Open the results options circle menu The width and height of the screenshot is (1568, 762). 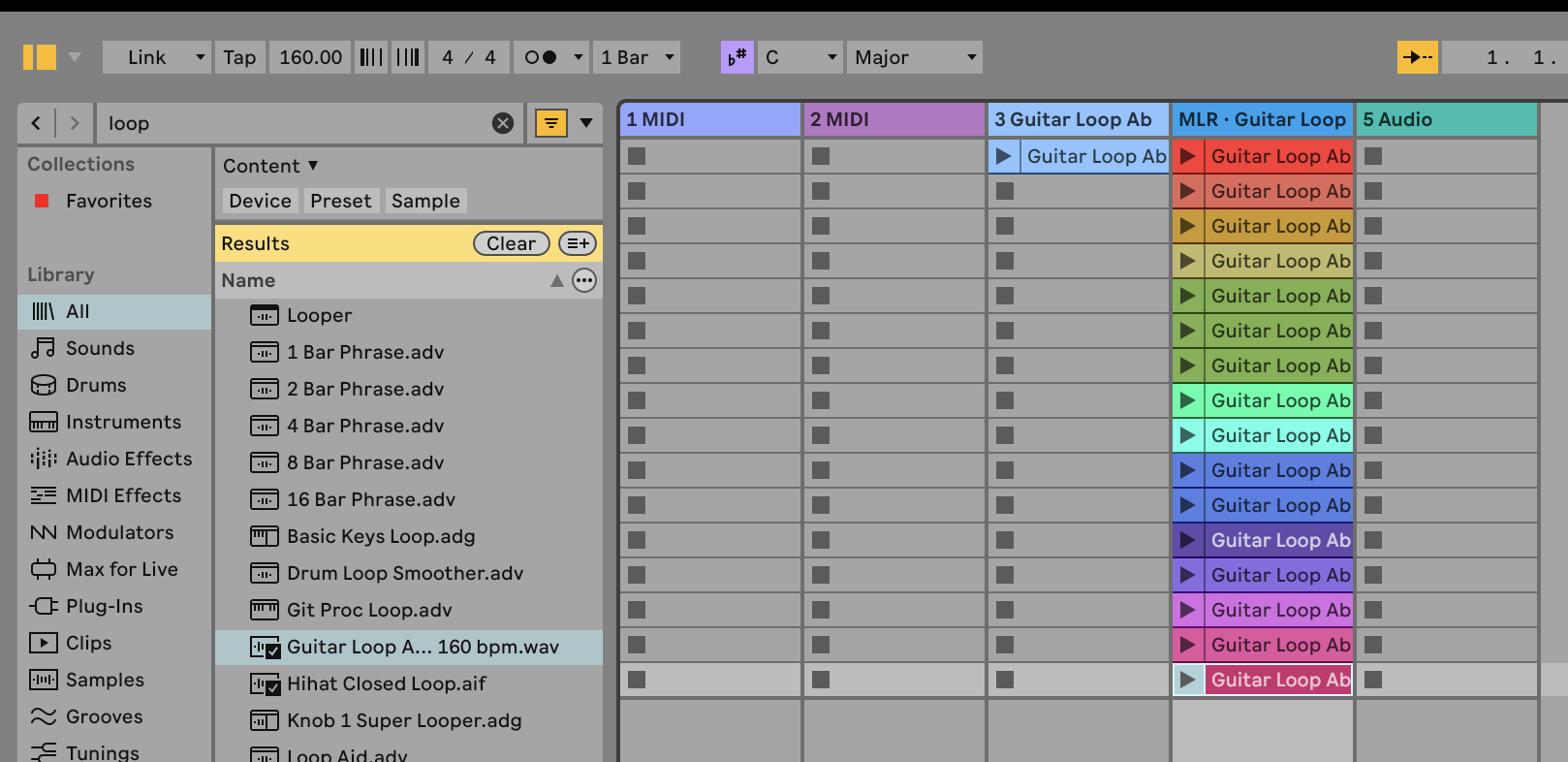pos(584,280)
